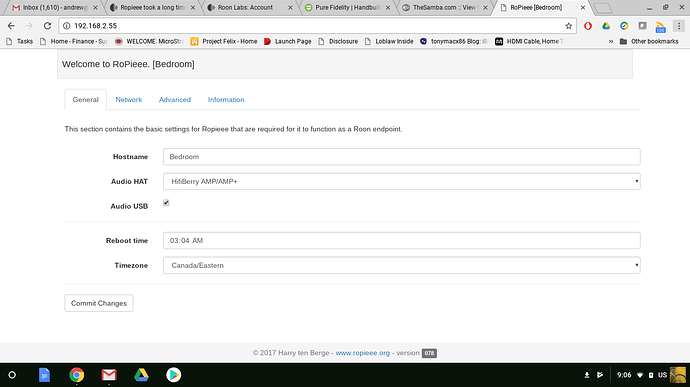Open the Opera extension icon
This screenshot has width=690, height=387.
(x=588, y=26)
